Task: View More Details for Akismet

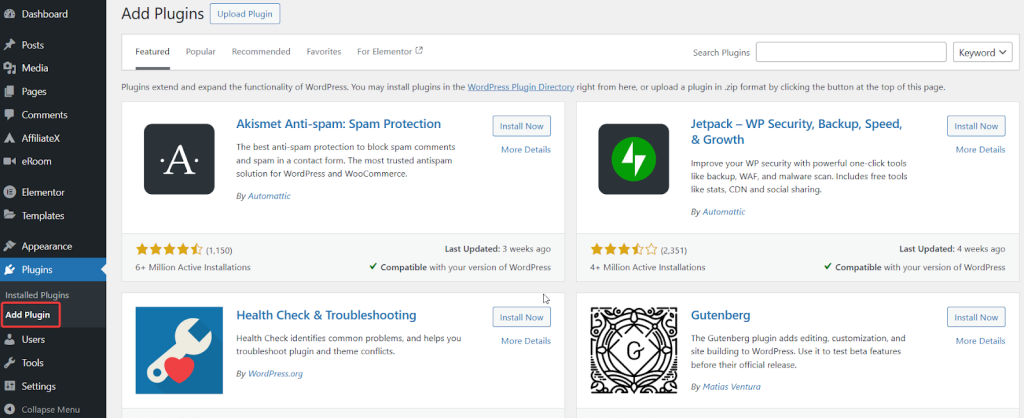Action: (x=526, y=150)
